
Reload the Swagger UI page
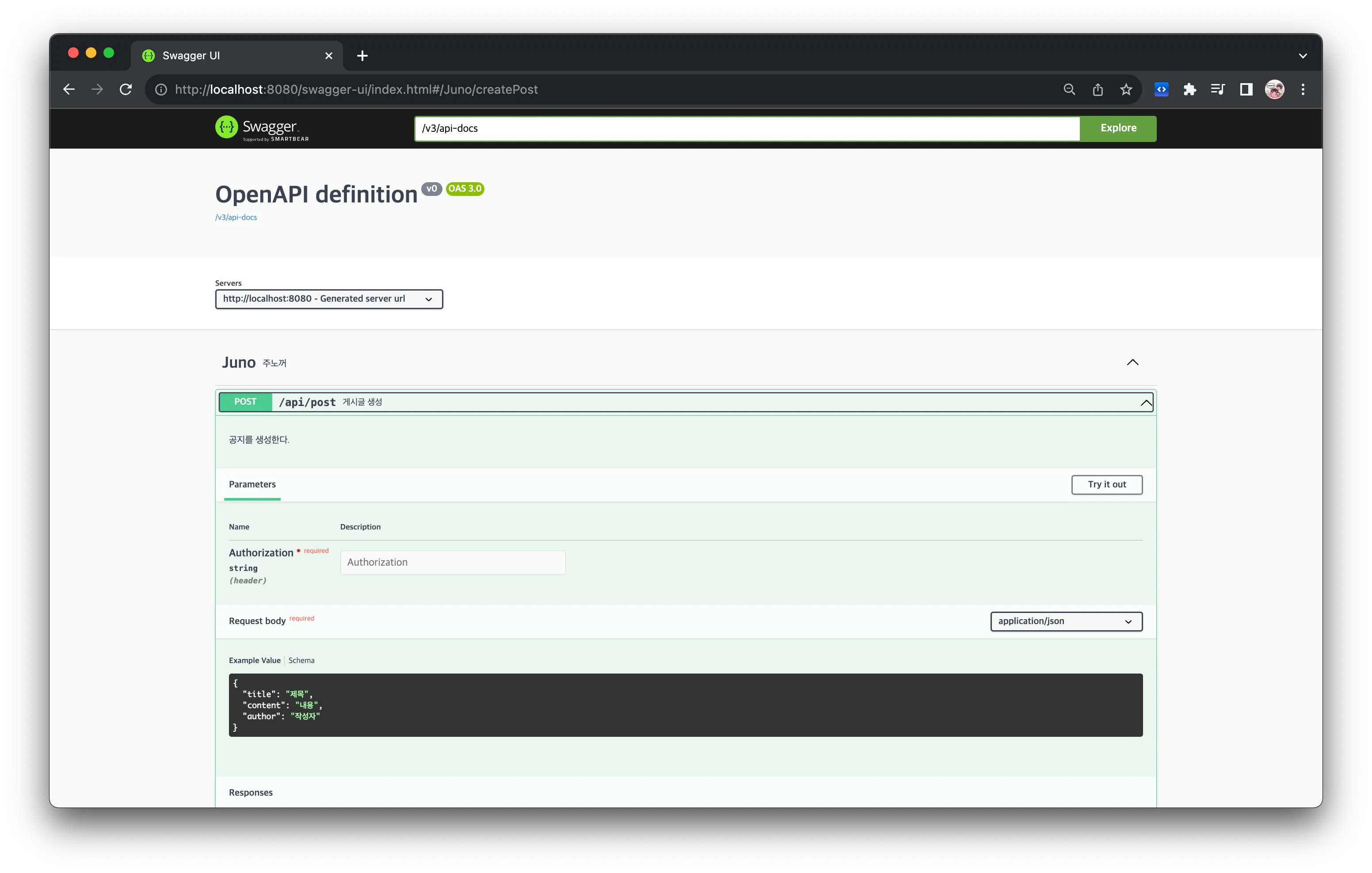tap(126, 89)
